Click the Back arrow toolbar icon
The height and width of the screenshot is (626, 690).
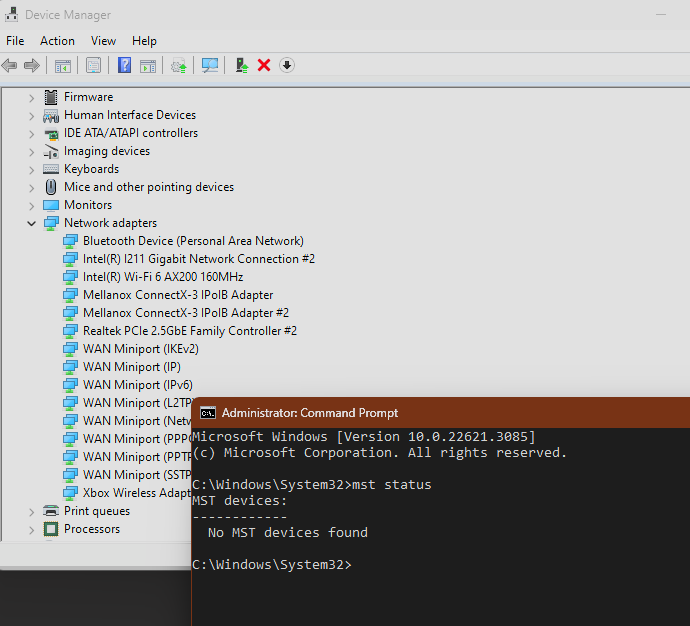coord(9,66)
